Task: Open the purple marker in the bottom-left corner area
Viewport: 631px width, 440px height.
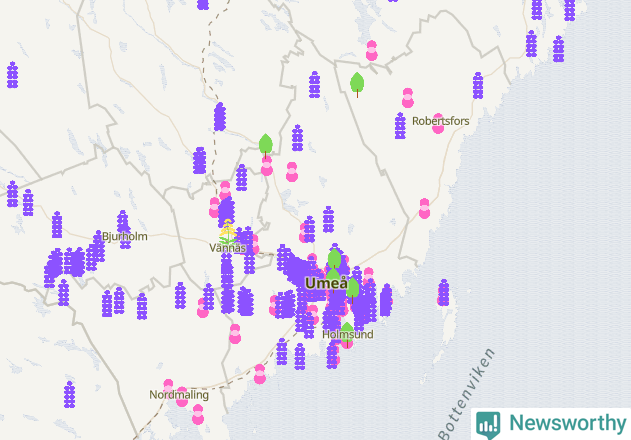Action: [69, 395]
